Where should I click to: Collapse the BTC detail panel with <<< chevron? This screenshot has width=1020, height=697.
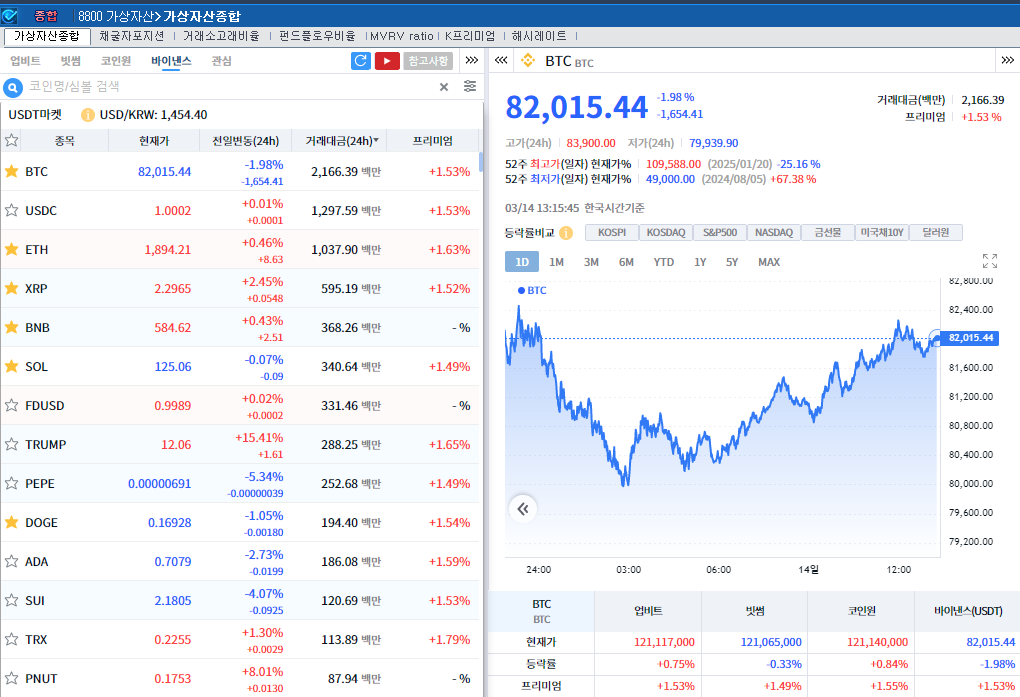(x=501, y=61)
